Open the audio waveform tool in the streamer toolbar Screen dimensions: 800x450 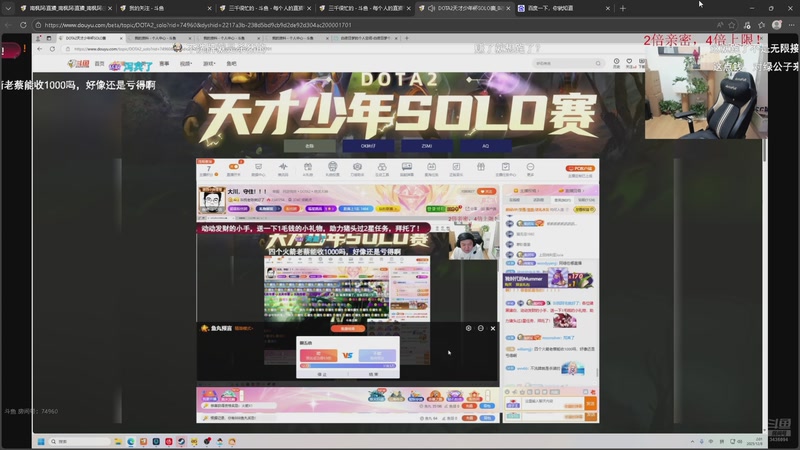pyautogui.click(x=283, y=167)
